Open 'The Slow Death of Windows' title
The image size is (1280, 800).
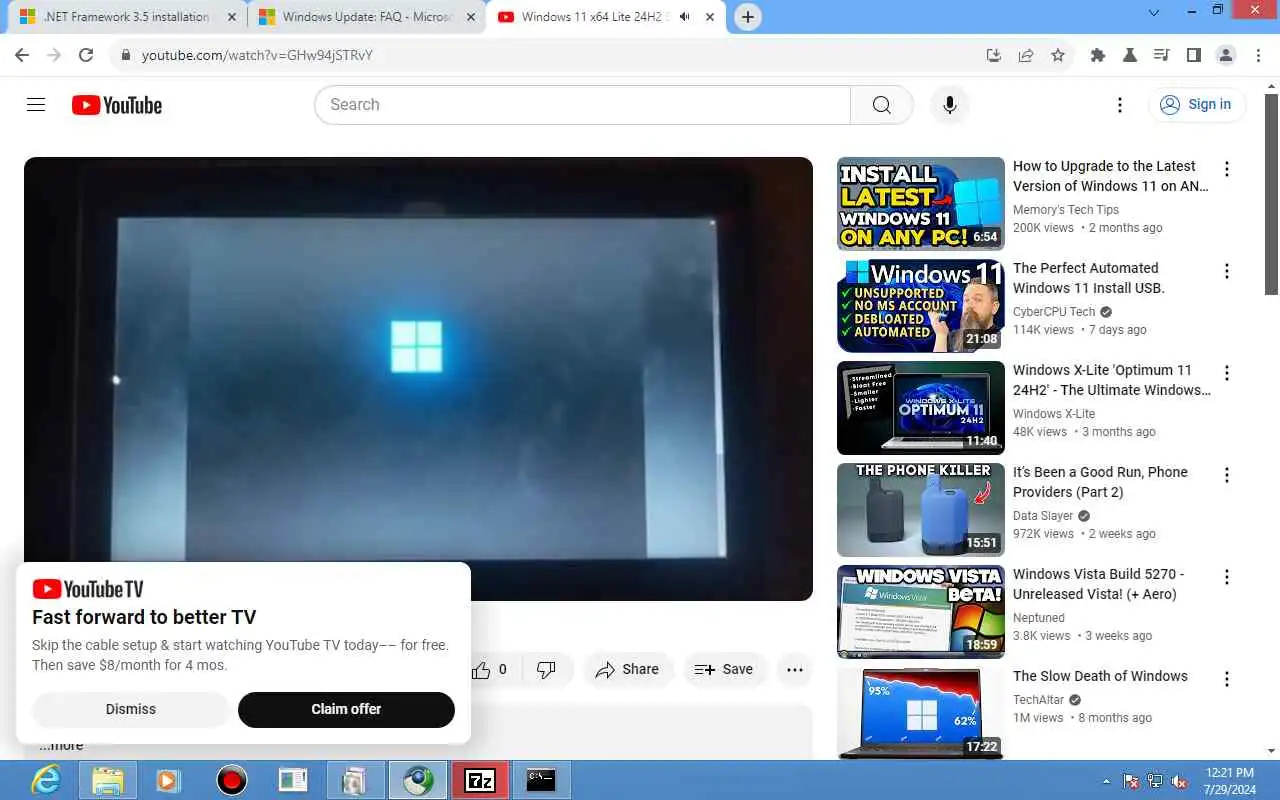(1100, 676)
